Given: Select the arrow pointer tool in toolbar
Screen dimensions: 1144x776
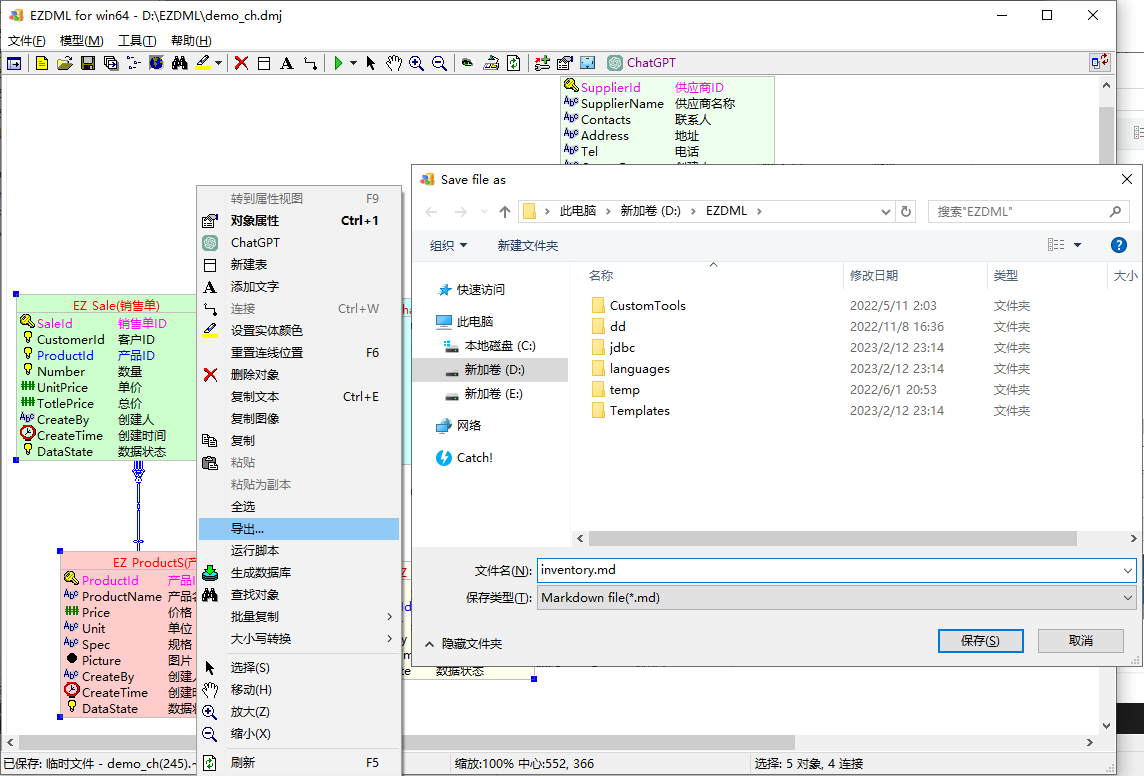Looking at the screenshot, I should (371, 63).
